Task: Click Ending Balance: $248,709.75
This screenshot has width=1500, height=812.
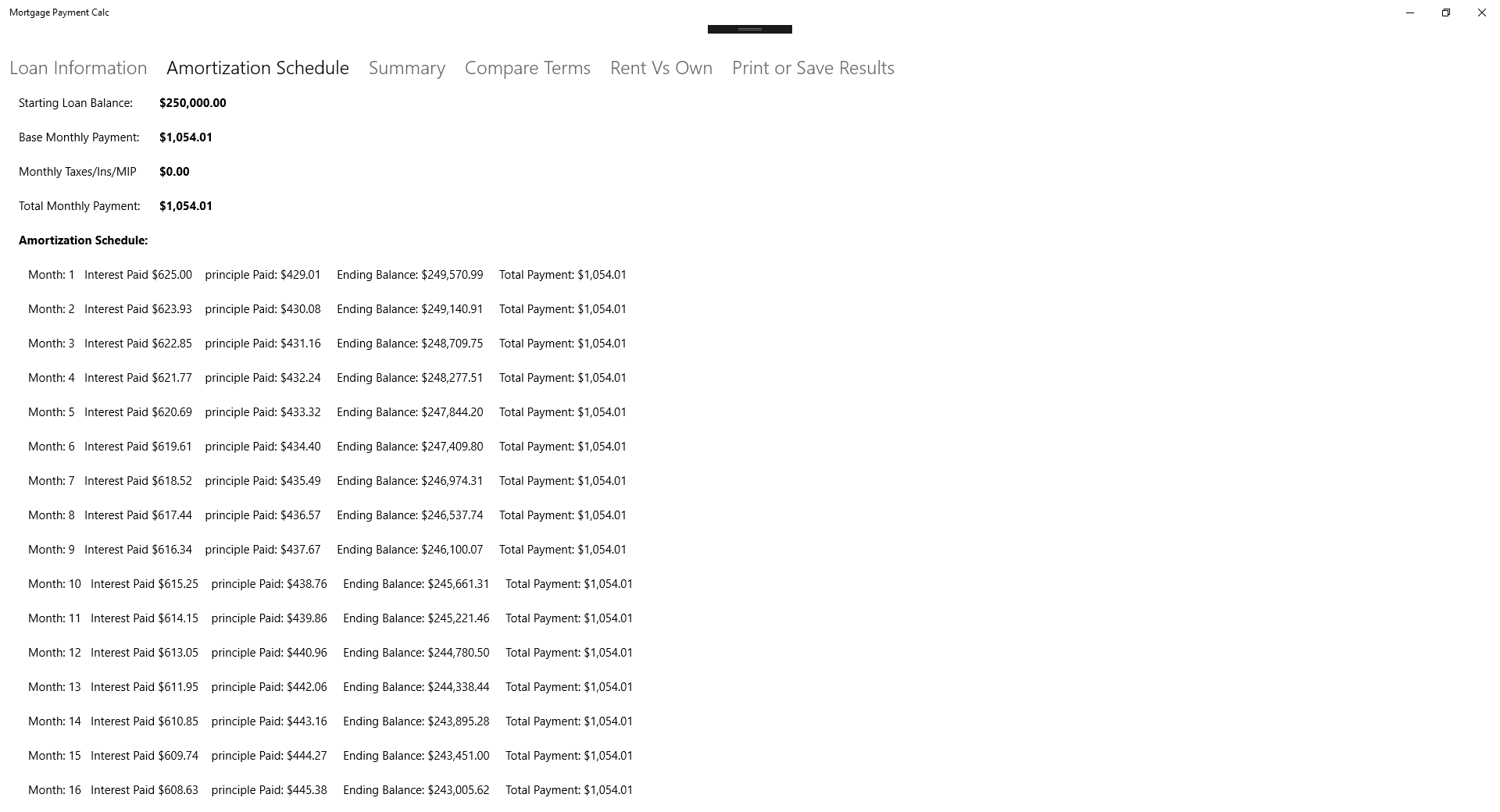Action: (410, 344)
